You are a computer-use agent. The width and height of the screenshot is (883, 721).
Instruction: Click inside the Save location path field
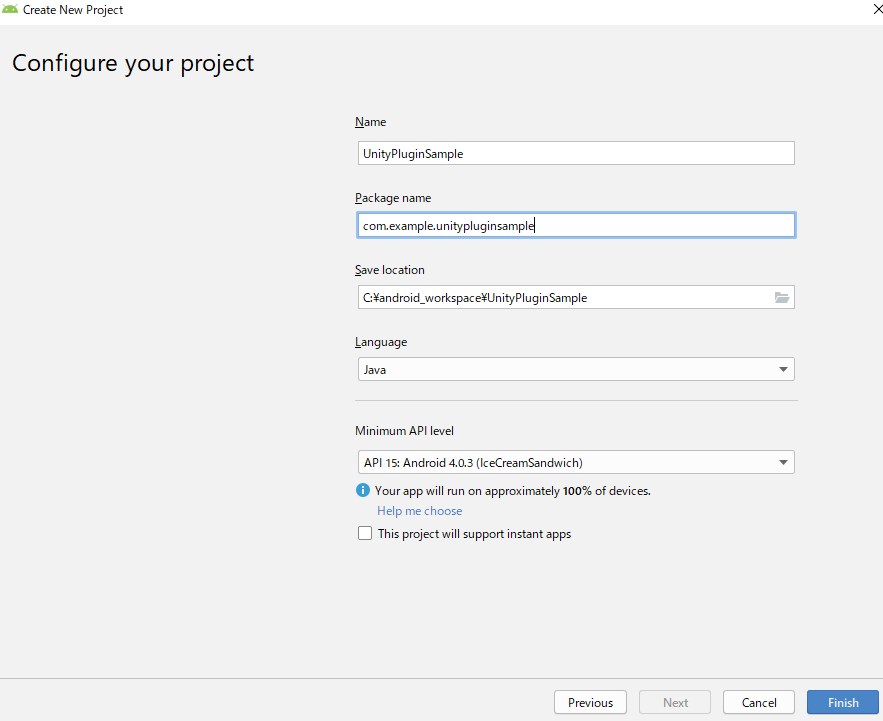coord(565,297)
